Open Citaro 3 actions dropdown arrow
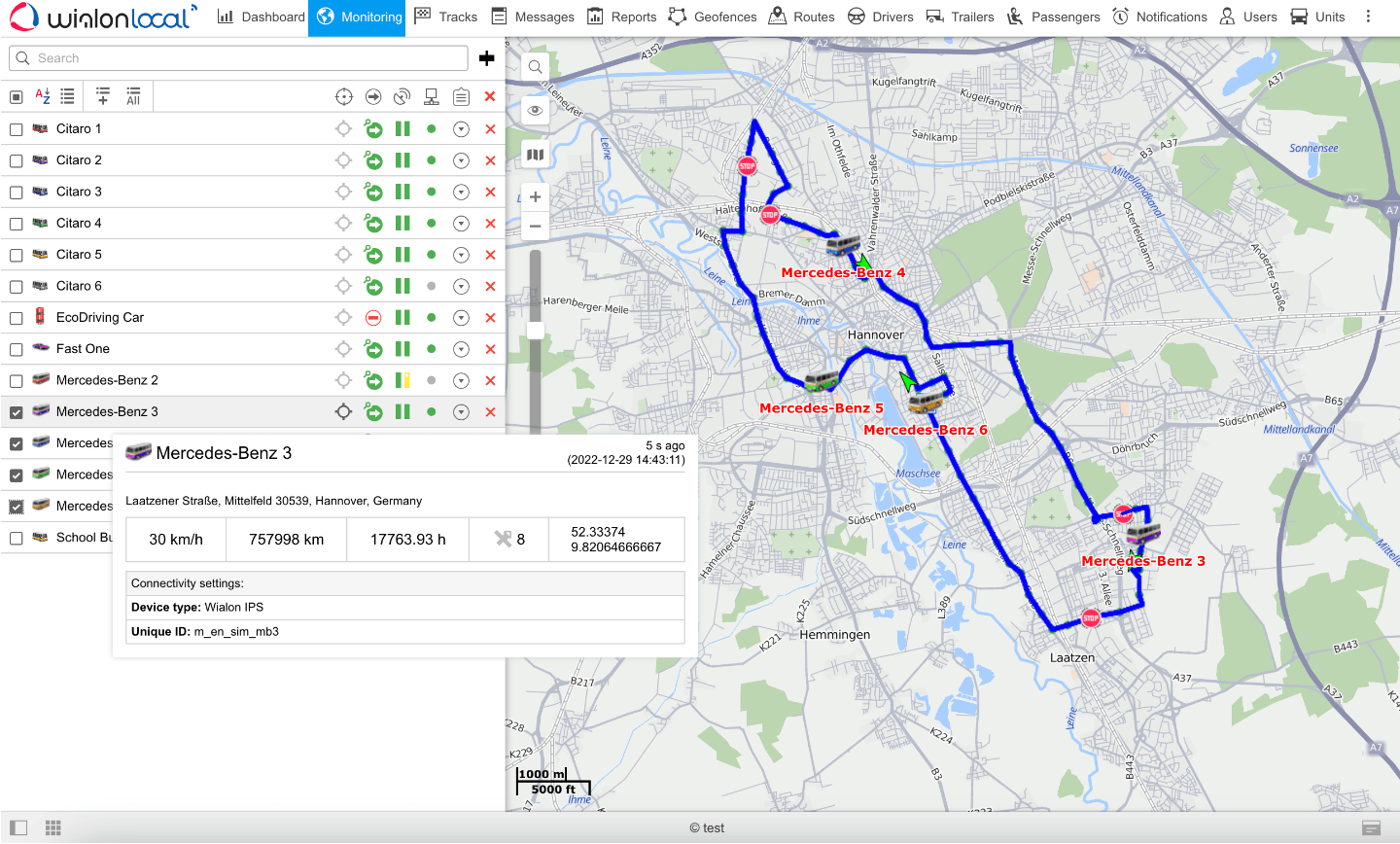 461,192
